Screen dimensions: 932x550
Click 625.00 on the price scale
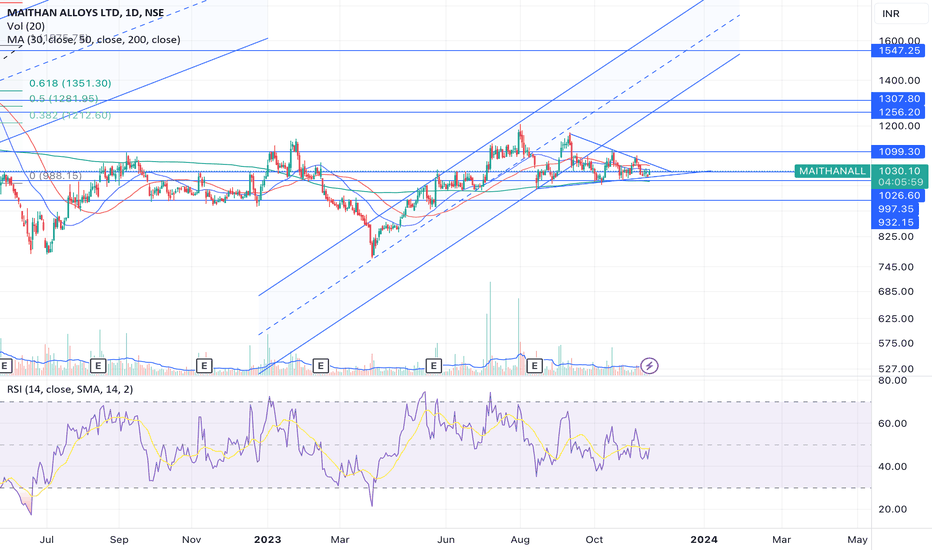[896, 319]
